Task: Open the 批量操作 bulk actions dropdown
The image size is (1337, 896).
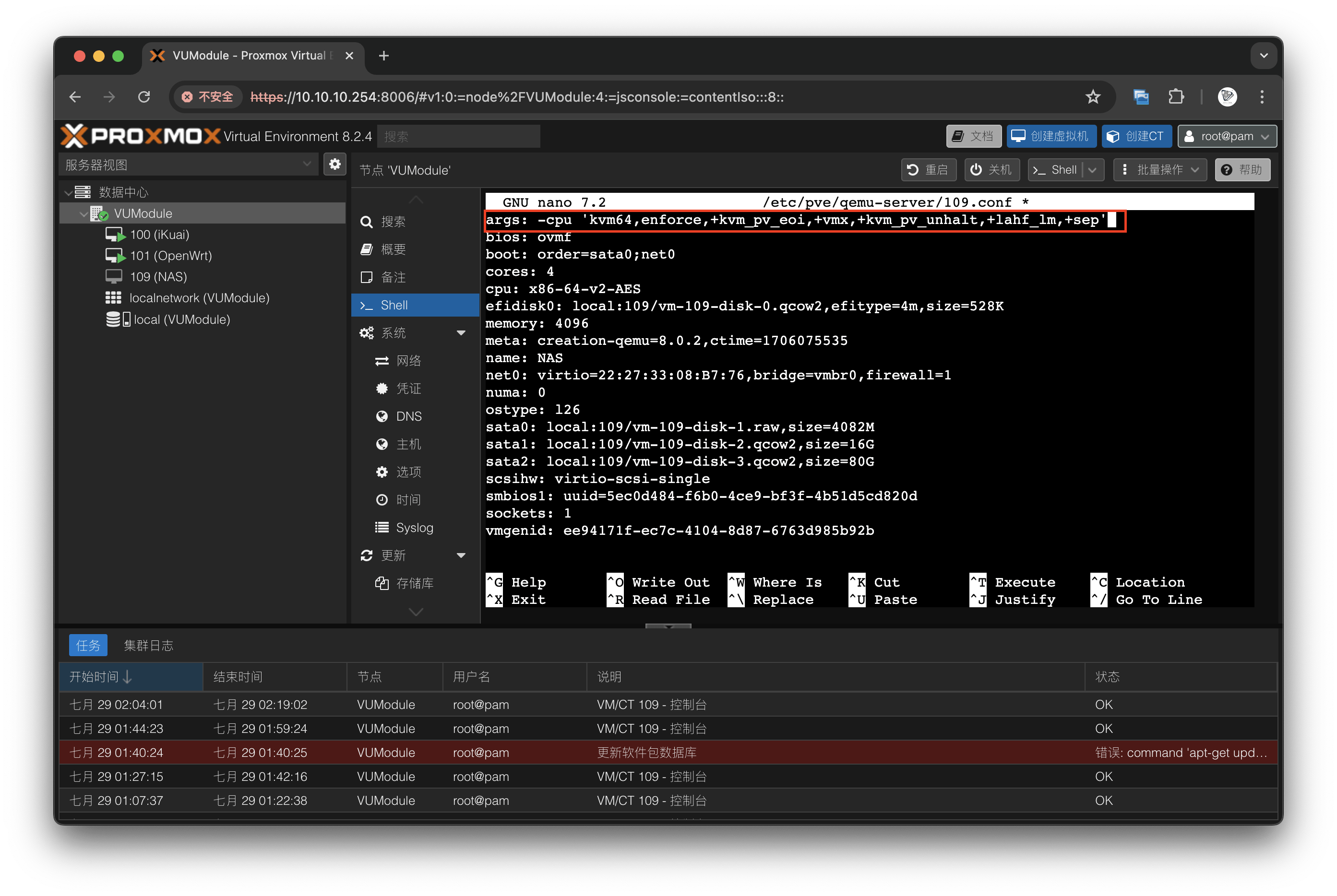Action: (x=1159, y=170)
